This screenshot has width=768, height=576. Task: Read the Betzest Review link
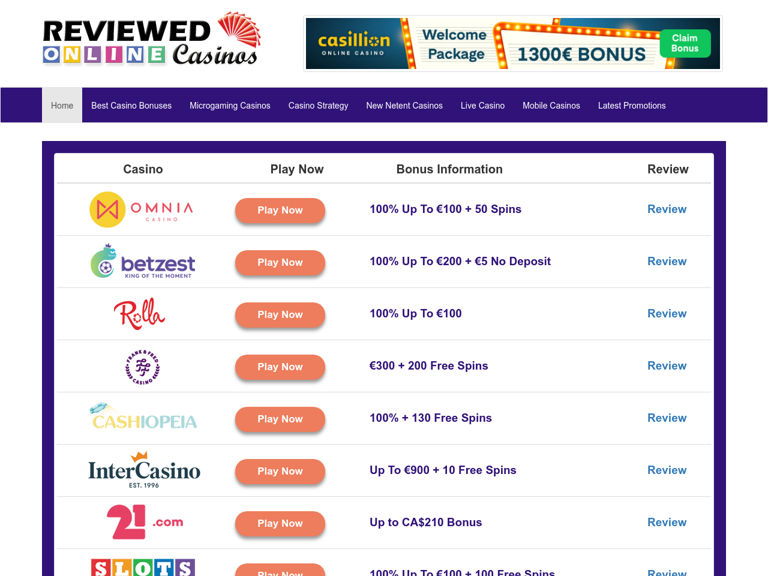point(666,261)
